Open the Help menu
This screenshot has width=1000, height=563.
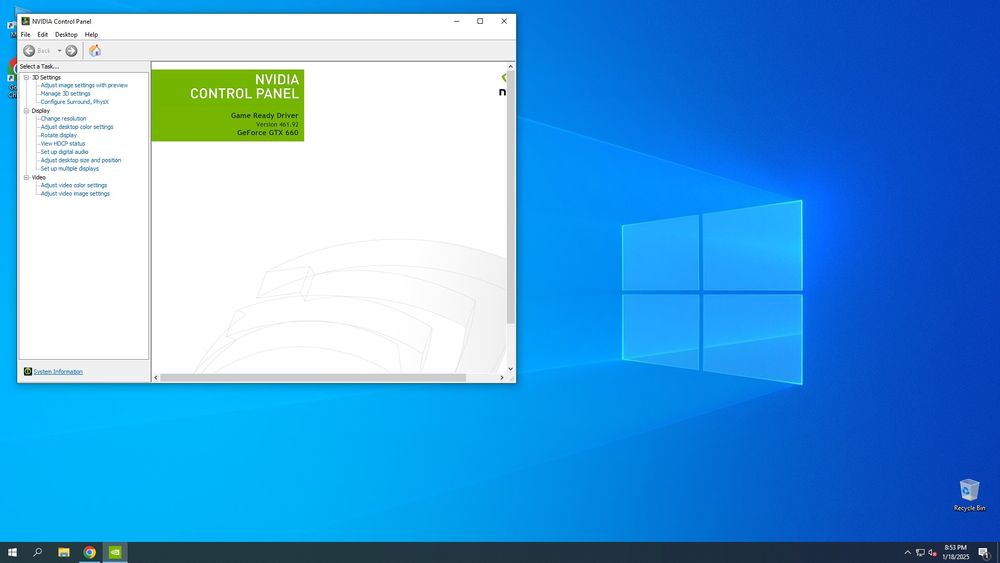pyautogui.click(x=91, y=34)
